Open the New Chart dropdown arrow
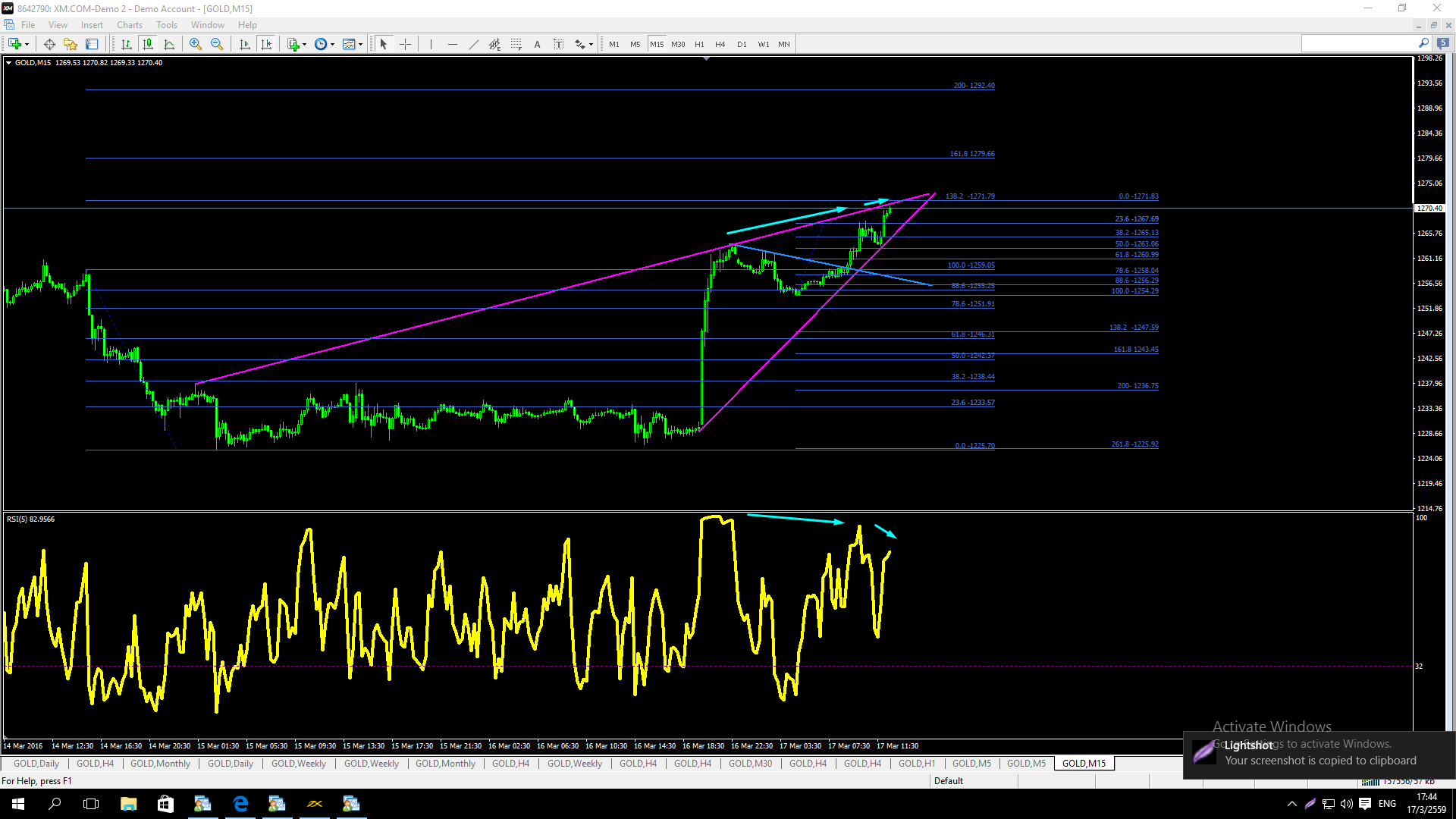 click(27, 44)
